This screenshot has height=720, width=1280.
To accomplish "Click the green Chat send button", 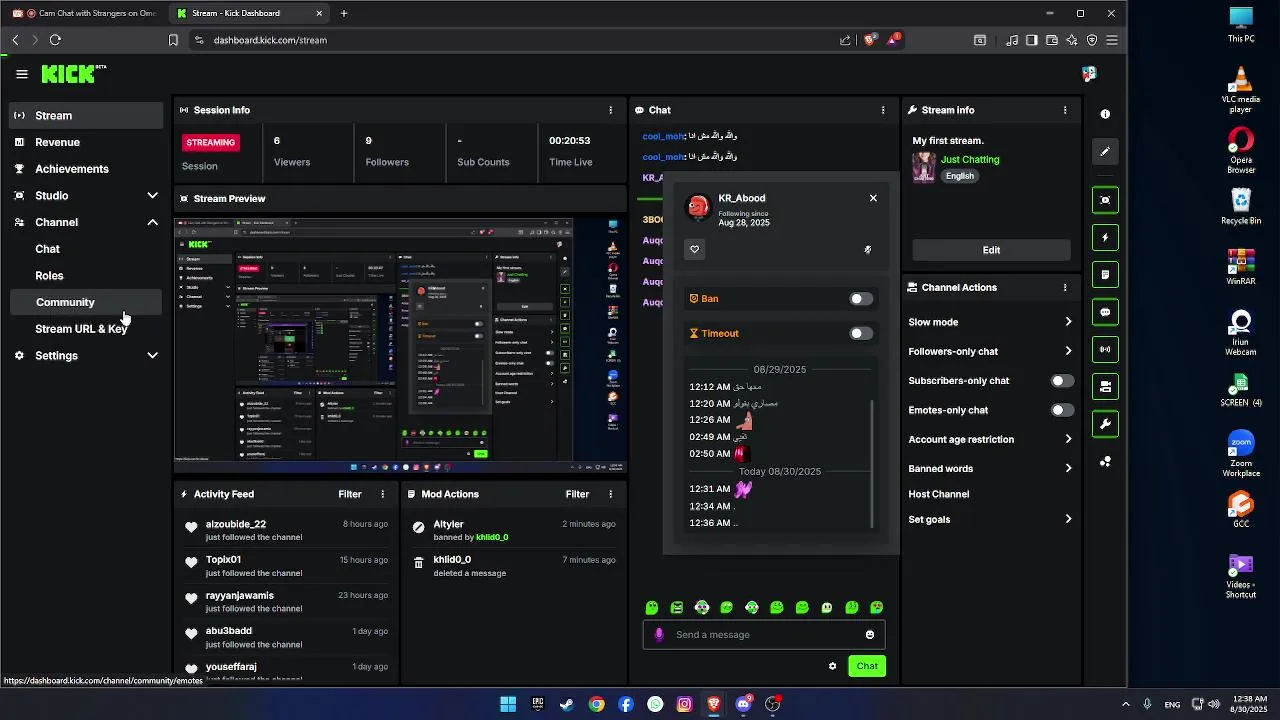I will pos(867,666).
